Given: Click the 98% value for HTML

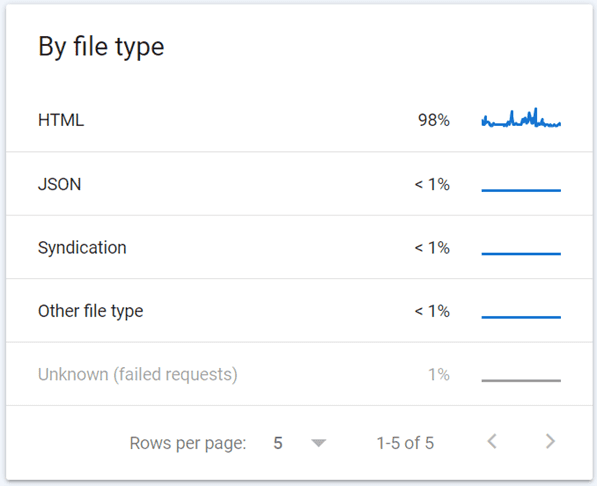Looking at the screenshot, I should 434,120.
